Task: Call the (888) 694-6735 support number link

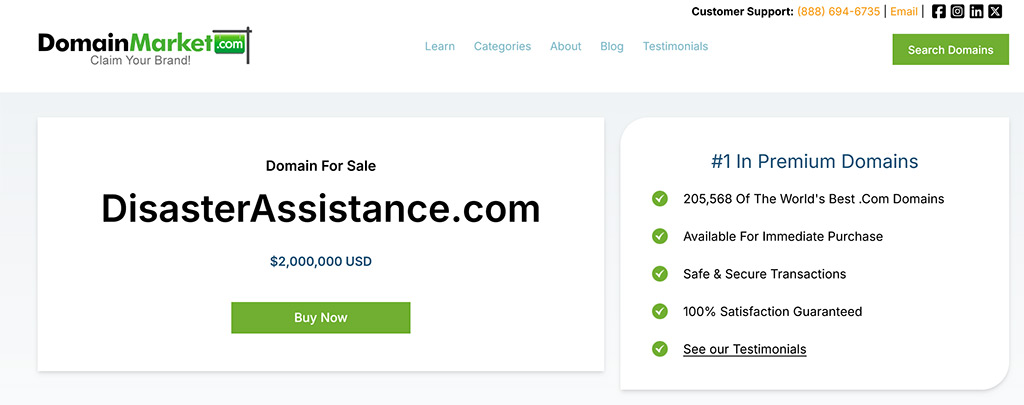Action: (838, 12)
